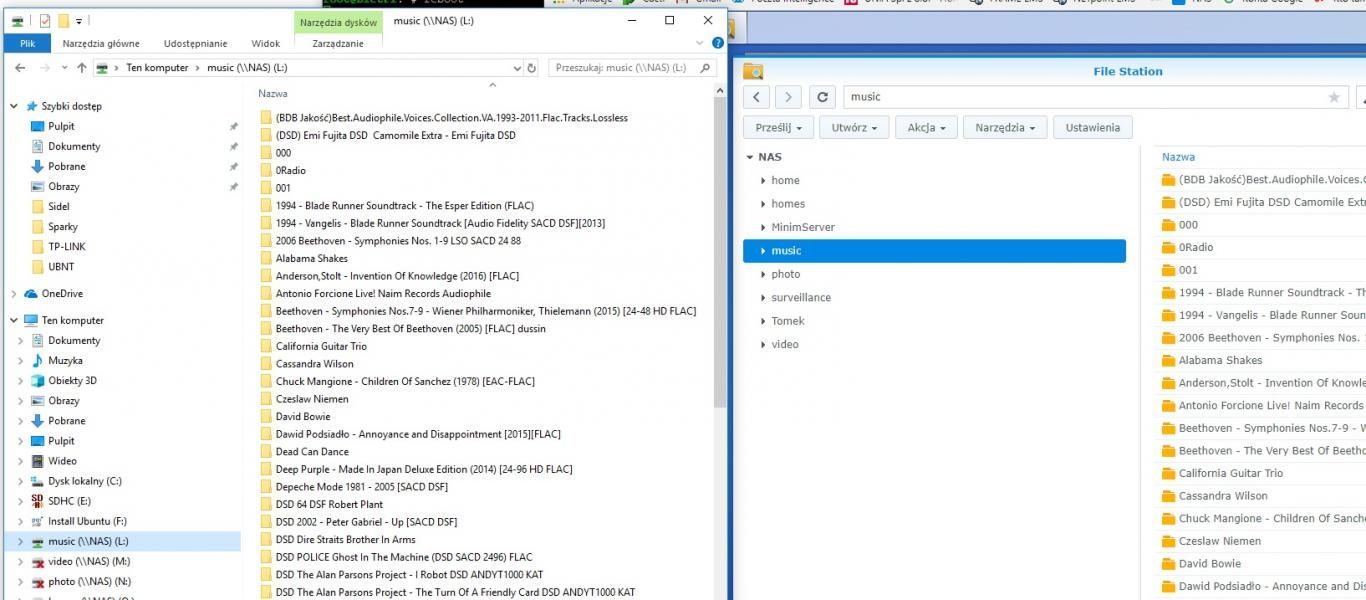
Task: Click Properties icon in Explorer title bar
Action: coord(44,20)
